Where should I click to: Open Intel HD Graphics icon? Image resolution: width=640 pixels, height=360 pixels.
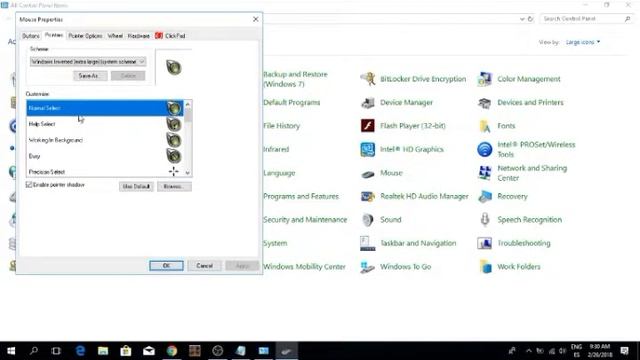click(x=368, y=149)
